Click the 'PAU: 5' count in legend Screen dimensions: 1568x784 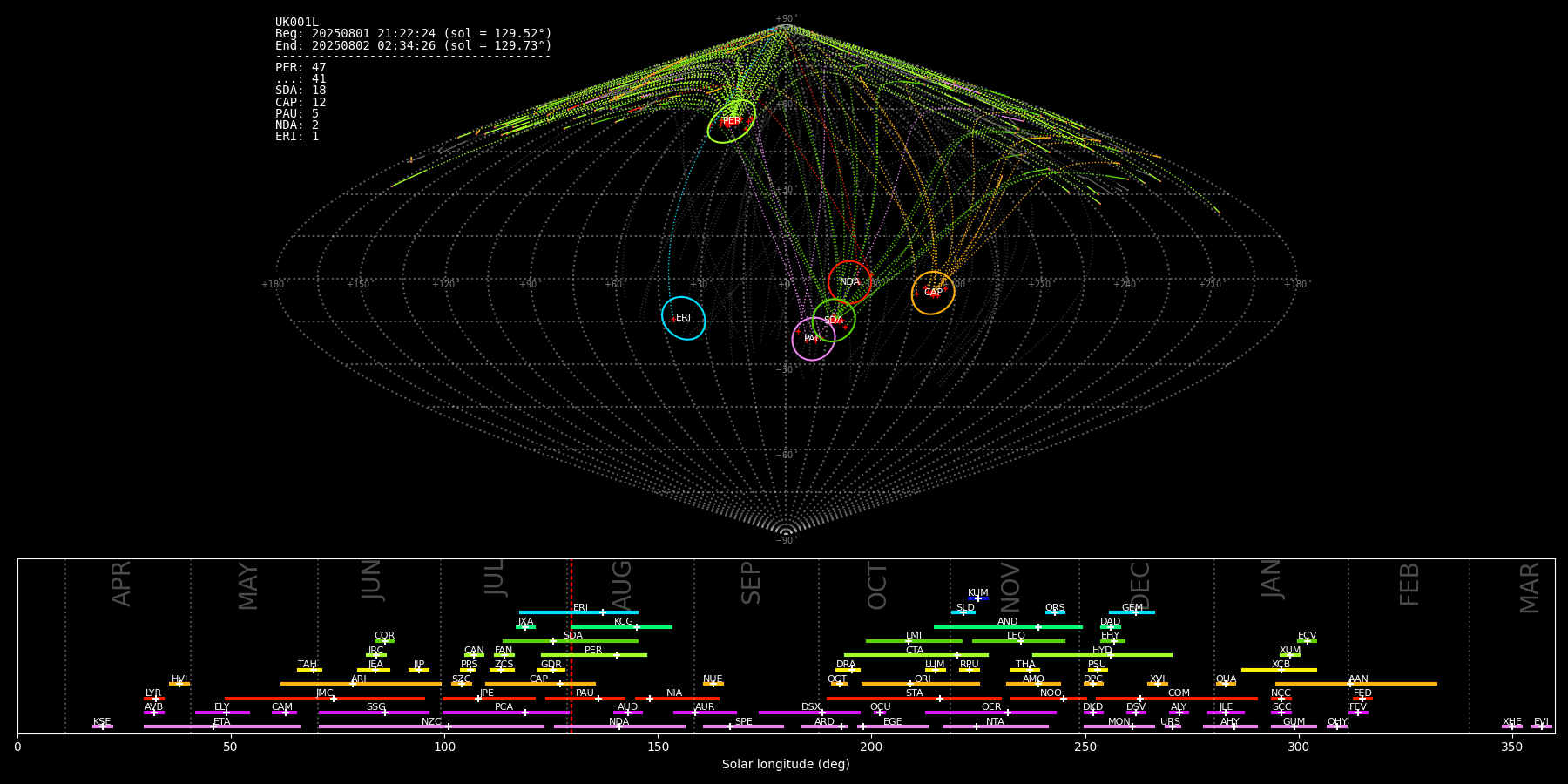coord(297,114)
